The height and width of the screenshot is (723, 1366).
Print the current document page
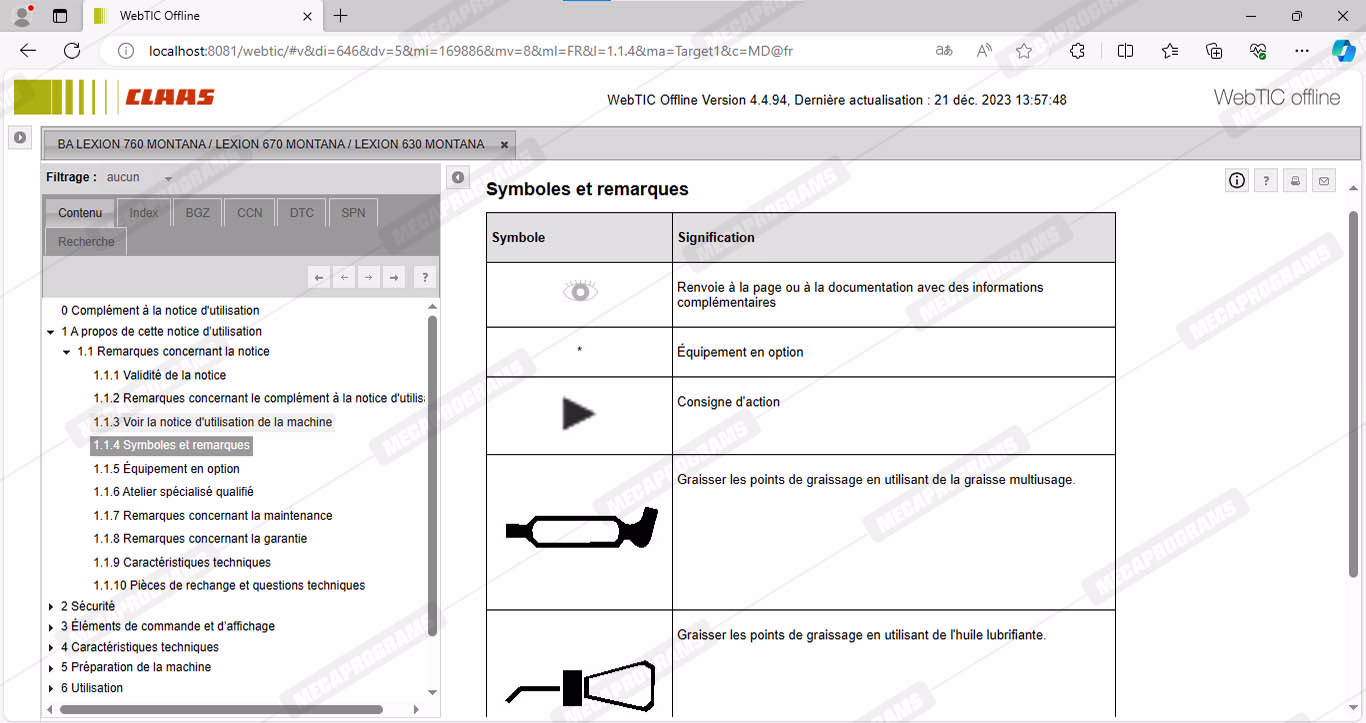point(1295,181)
